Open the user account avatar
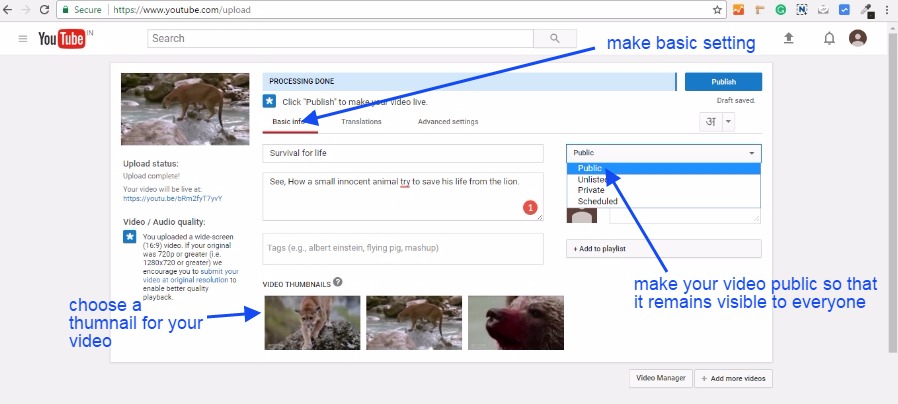This screenshot has height=404, width=898. tap(858, 38)
